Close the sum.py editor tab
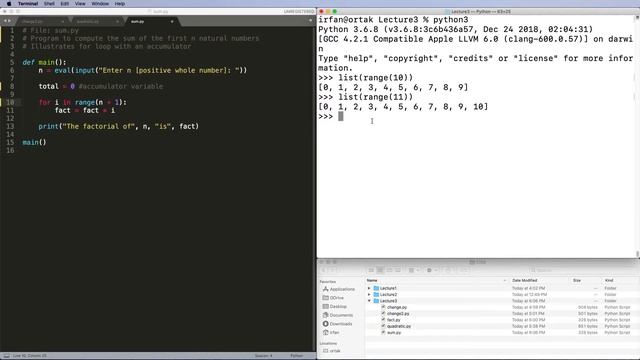This screenshot has height=360, width=640. coord(172,21)
